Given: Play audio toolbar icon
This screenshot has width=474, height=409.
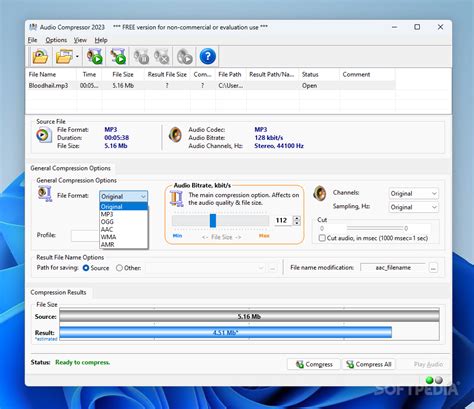Looking at the screenshot, I should point(185,56).
